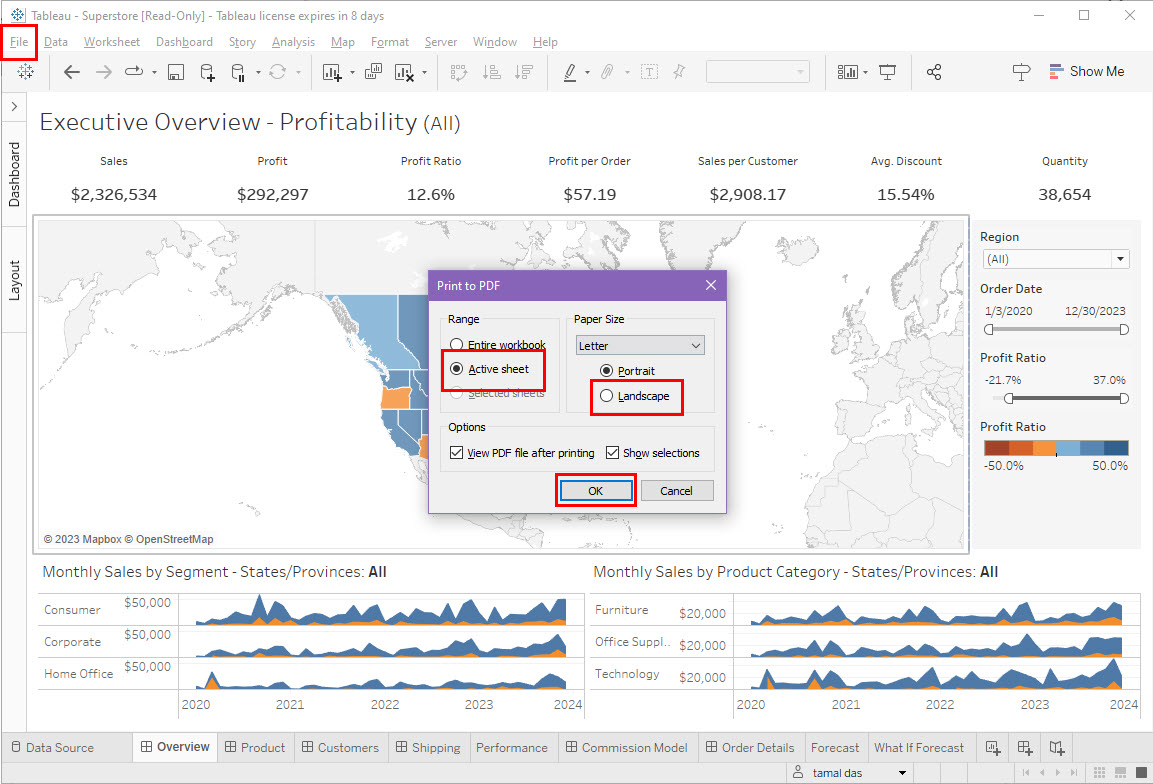Click the Replay animation icon
Viewport: 1153px width, 784px height.
pos(134,71)
